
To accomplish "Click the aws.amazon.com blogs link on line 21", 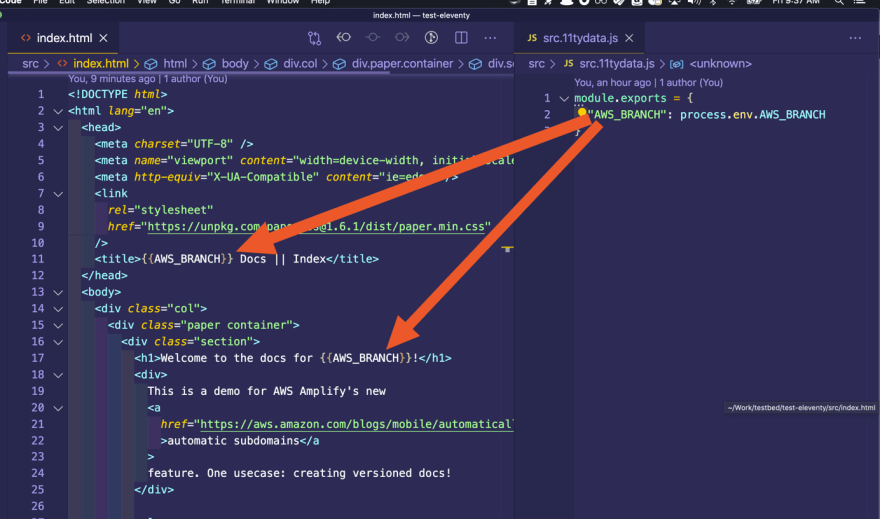I will (356, 424).
